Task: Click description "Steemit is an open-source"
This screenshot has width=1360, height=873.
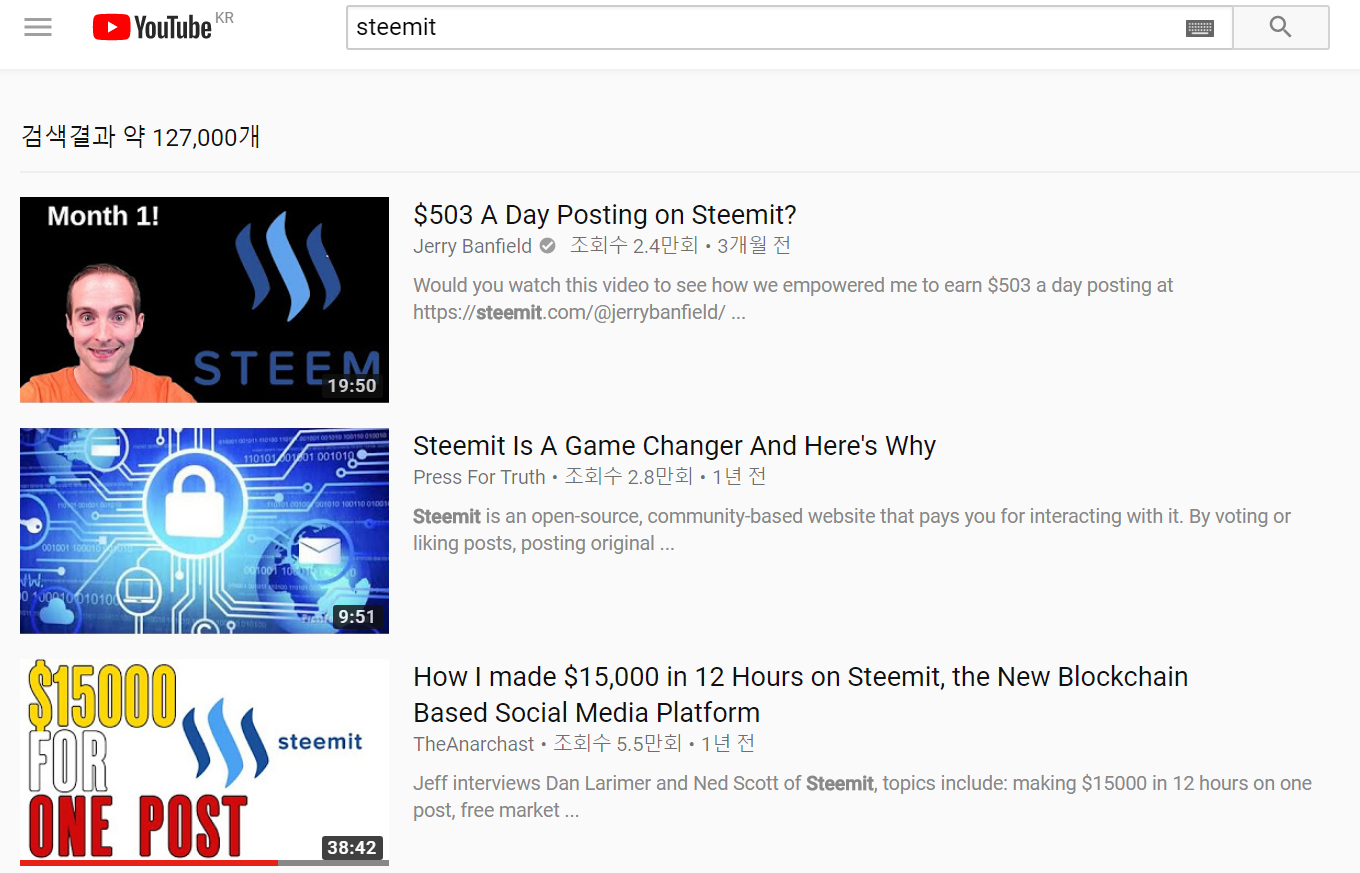Action: click(x=852, y=530)
